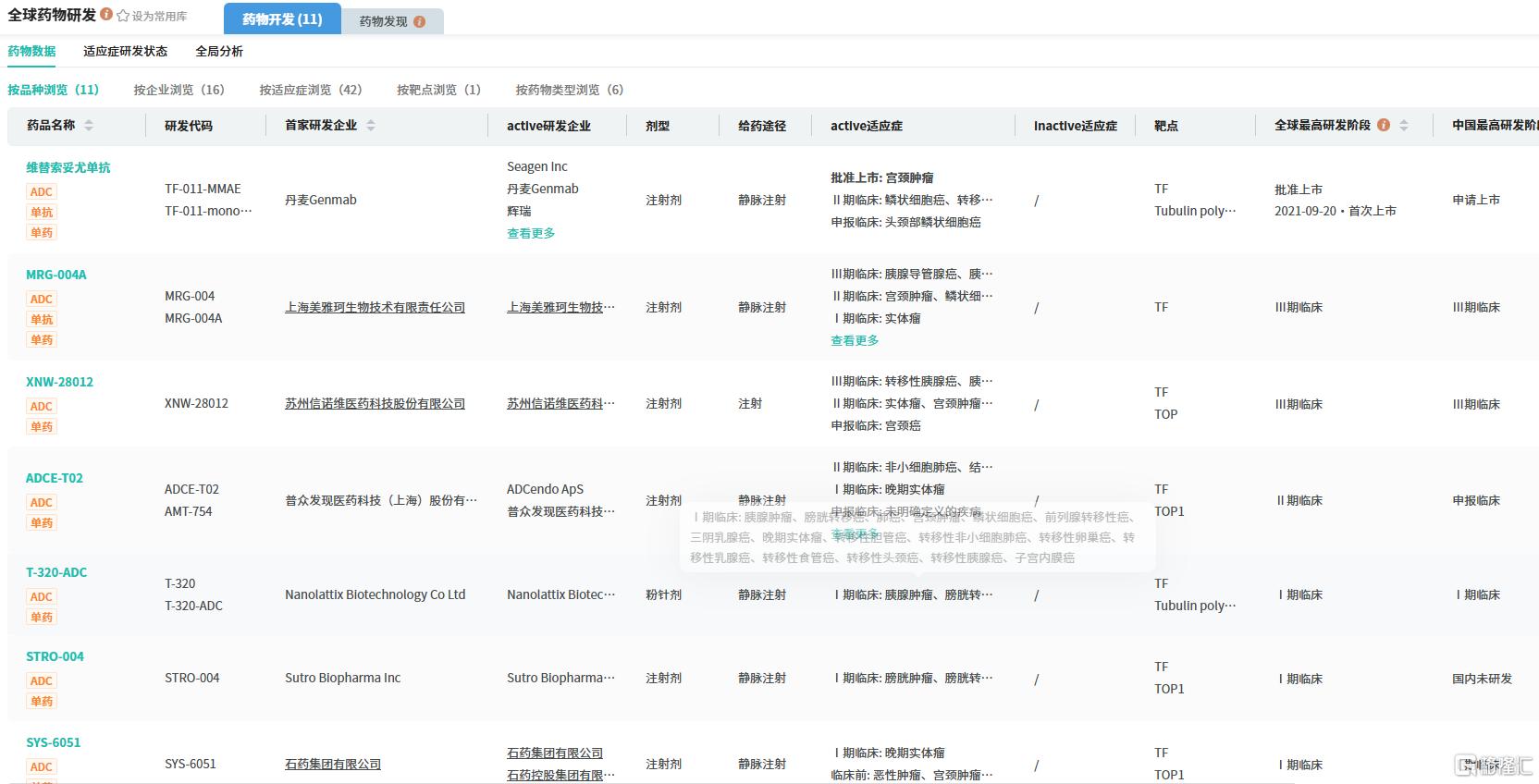Screen dimensions: 1539x784
Task: Click the 单抗 tag under 维替索妥尤单抗
Action: 42,212
